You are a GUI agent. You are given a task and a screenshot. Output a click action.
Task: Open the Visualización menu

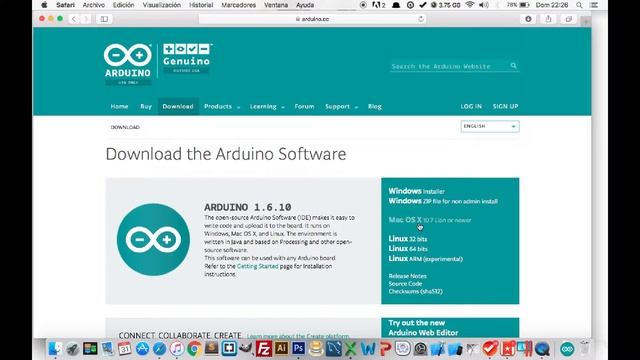coord(162,5)
